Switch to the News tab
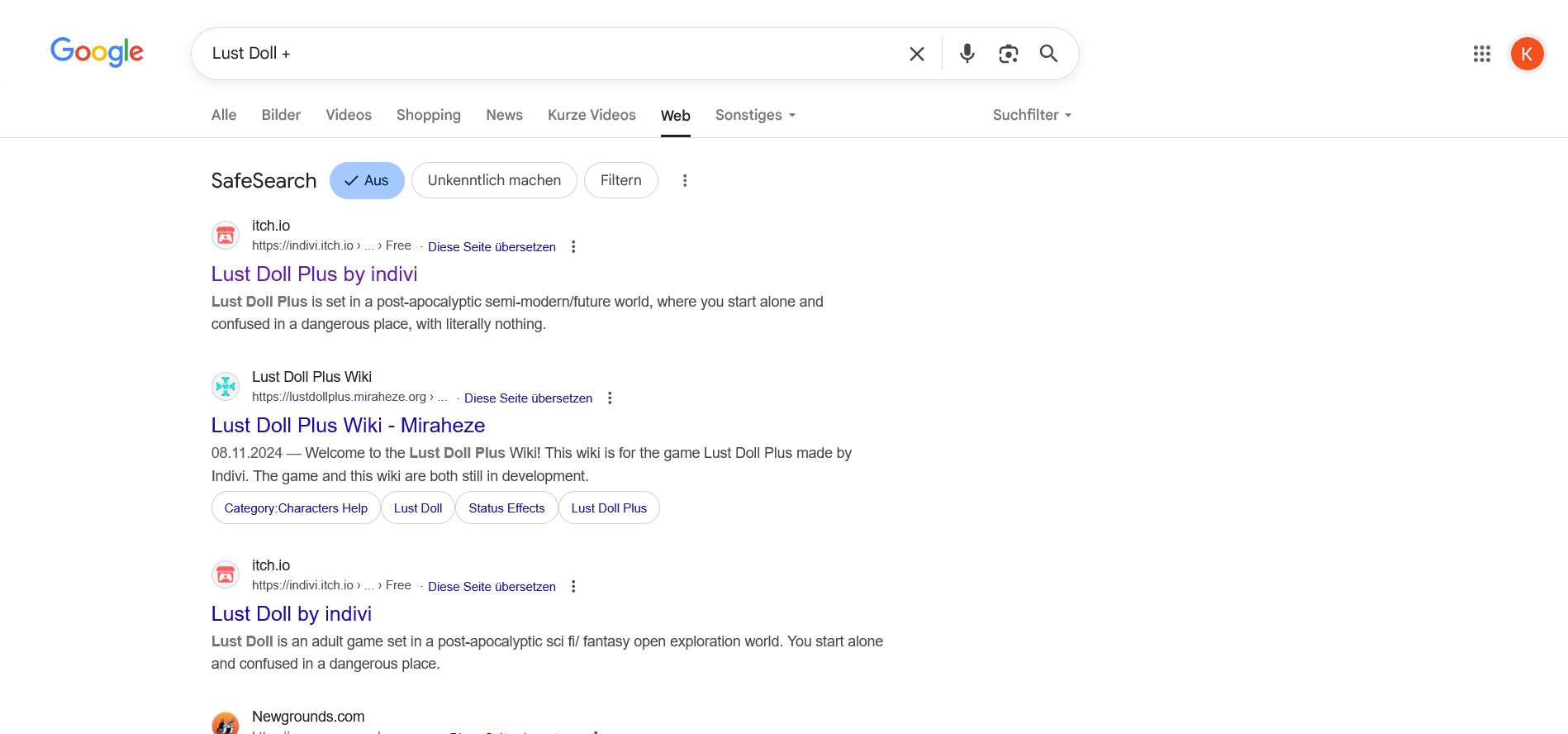This screenshot has height=734, width=1568. point(504,115)
